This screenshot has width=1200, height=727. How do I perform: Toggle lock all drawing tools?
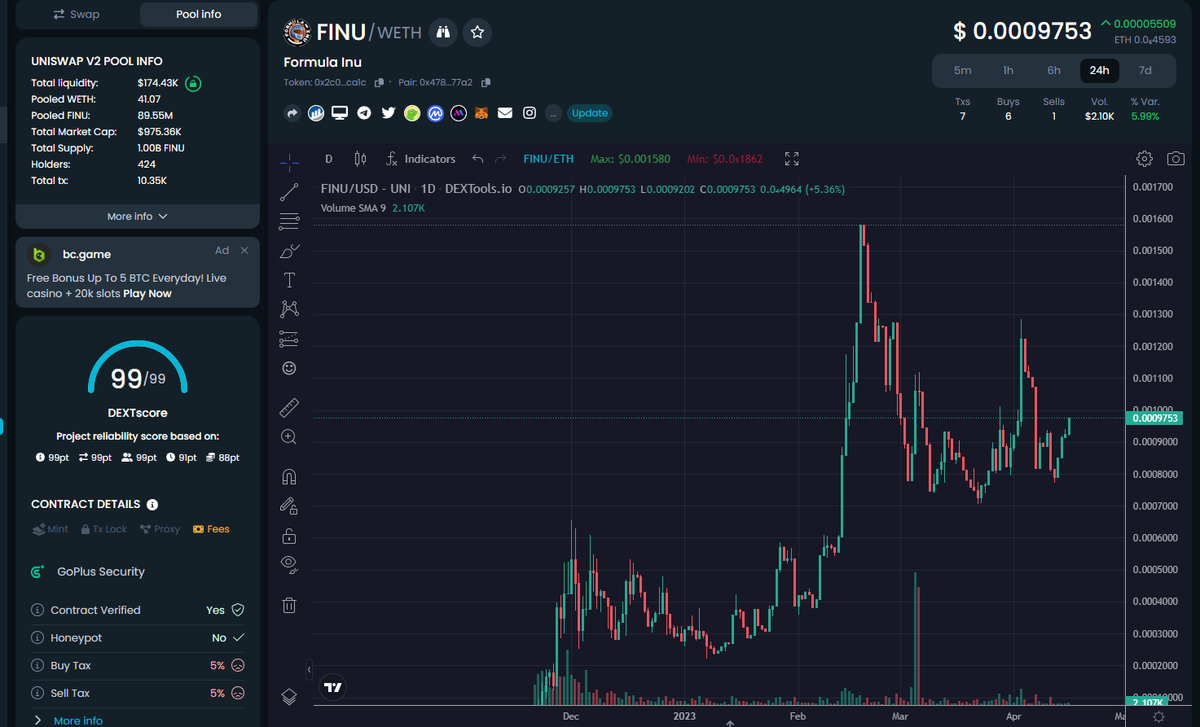point(289,535)
